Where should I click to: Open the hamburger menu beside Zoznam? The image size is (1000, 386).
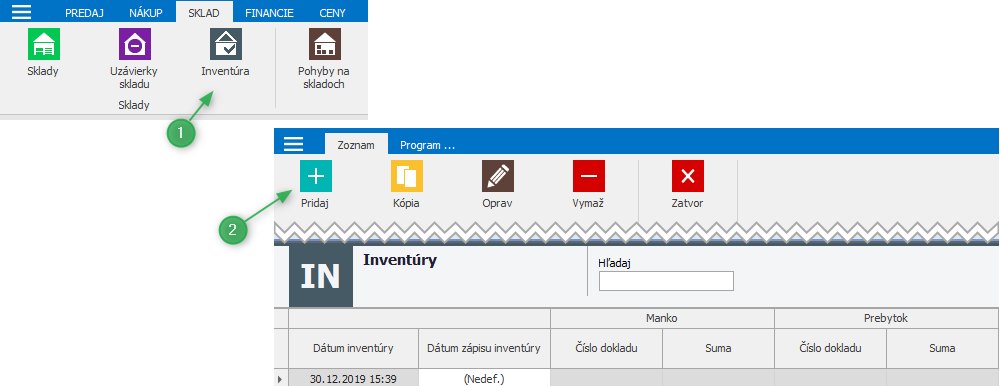pos(293,144)
